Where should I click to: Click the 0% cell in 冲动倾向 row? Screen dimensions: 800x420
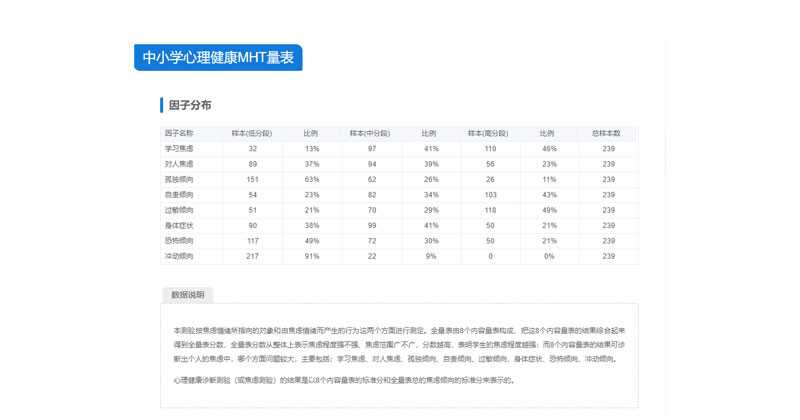coord(549,256)
